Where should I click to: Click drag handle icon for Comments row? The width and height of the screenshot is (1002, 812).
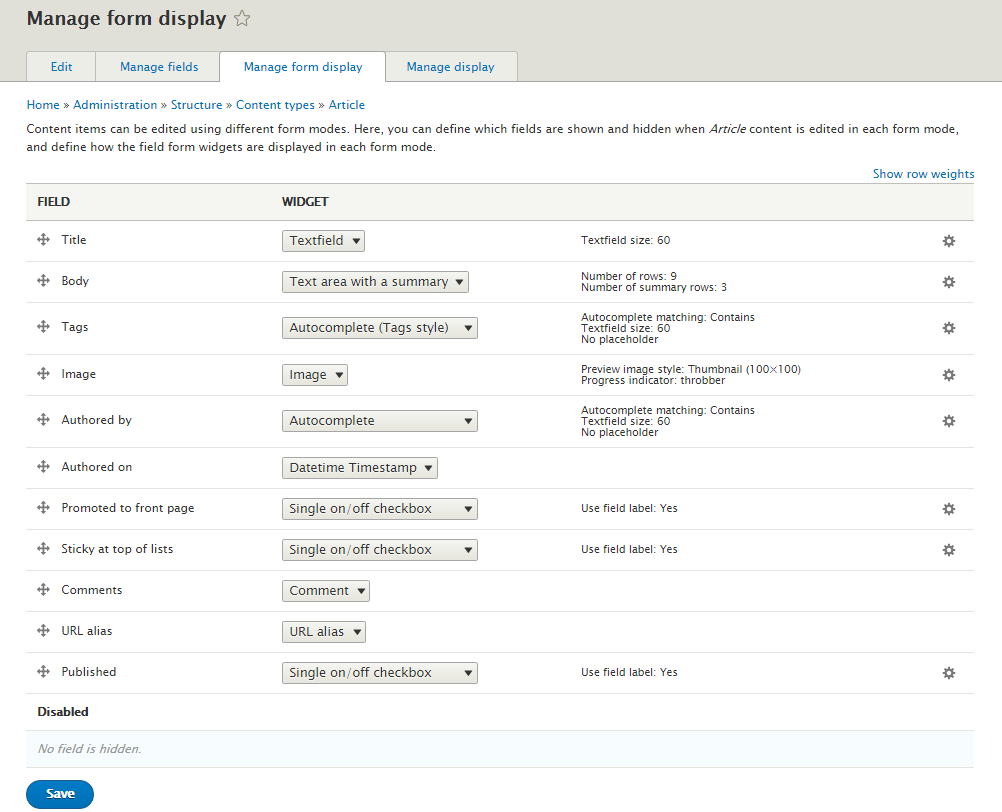(x=43, y=589)
